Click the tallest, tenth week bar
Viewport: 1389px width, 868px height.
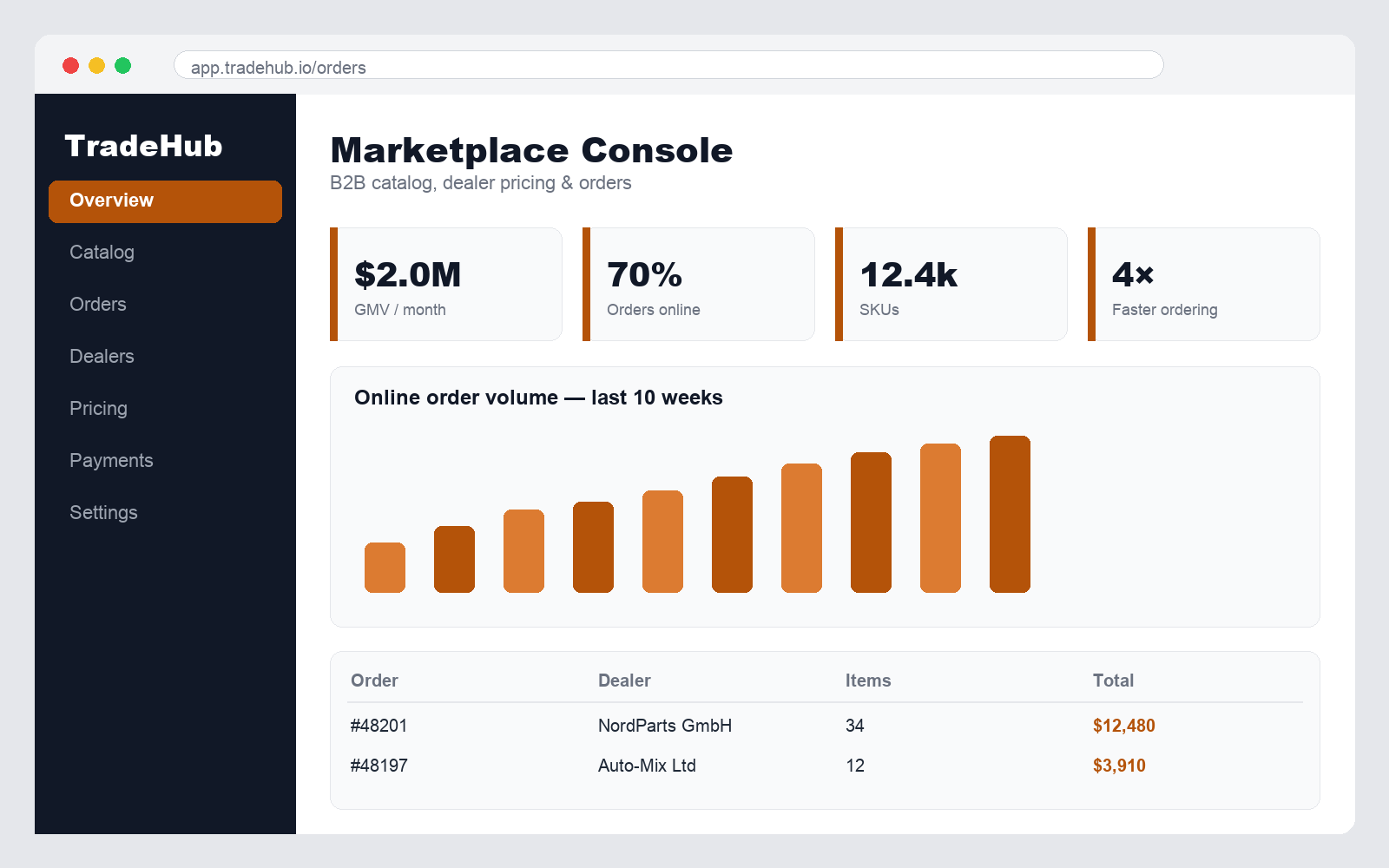point(1010,515)
